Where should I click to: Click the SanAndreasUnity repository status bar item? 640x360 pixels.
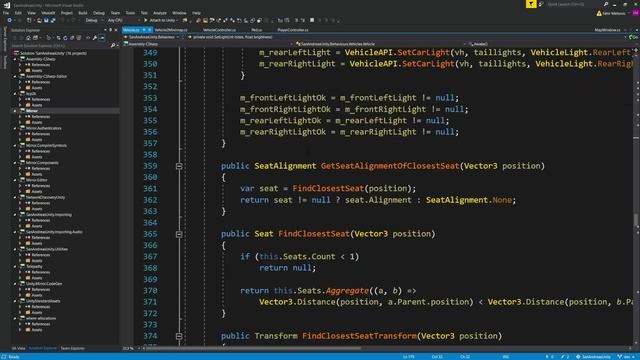click(593, 357)
